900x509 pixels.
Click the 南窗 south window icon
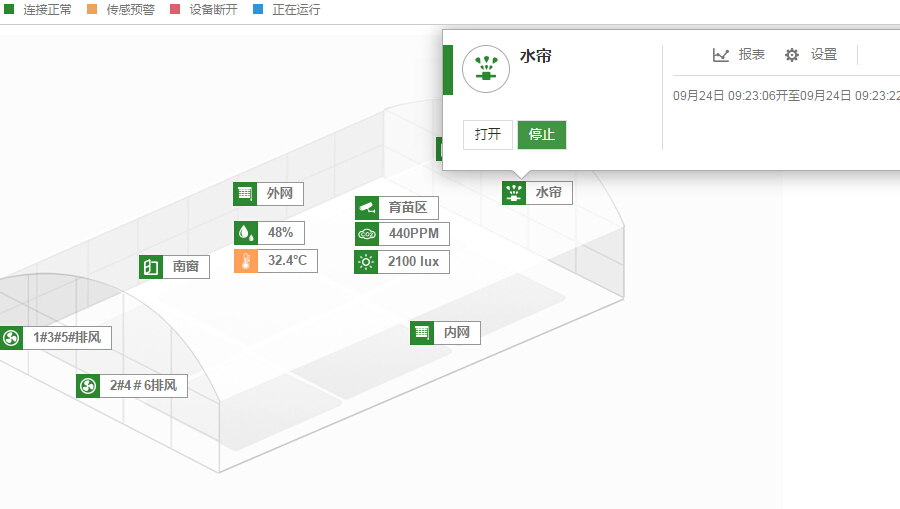coord(150,267)
